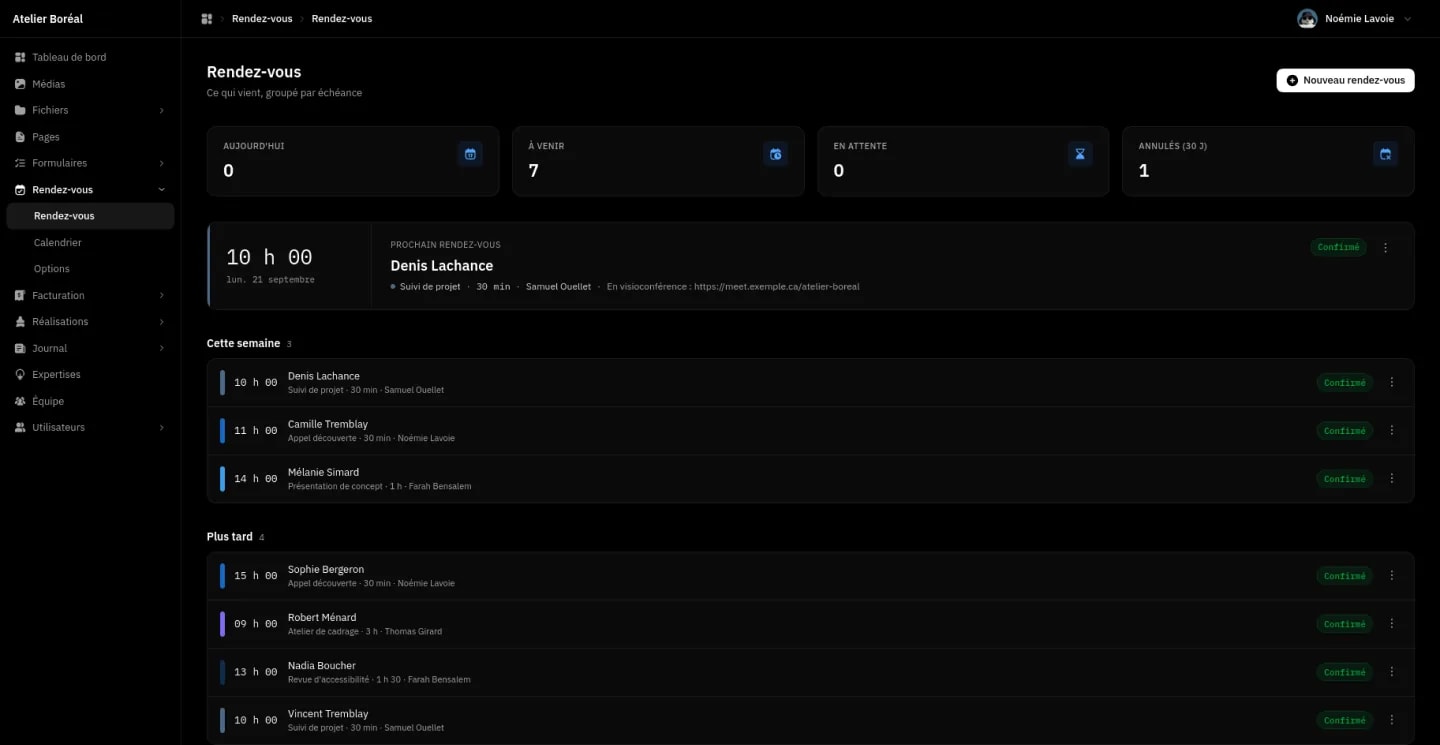Open the more options menu for next appointment
This screenshot has height=745, width=1440.
pyautogui.click(x=1385, y=247)
